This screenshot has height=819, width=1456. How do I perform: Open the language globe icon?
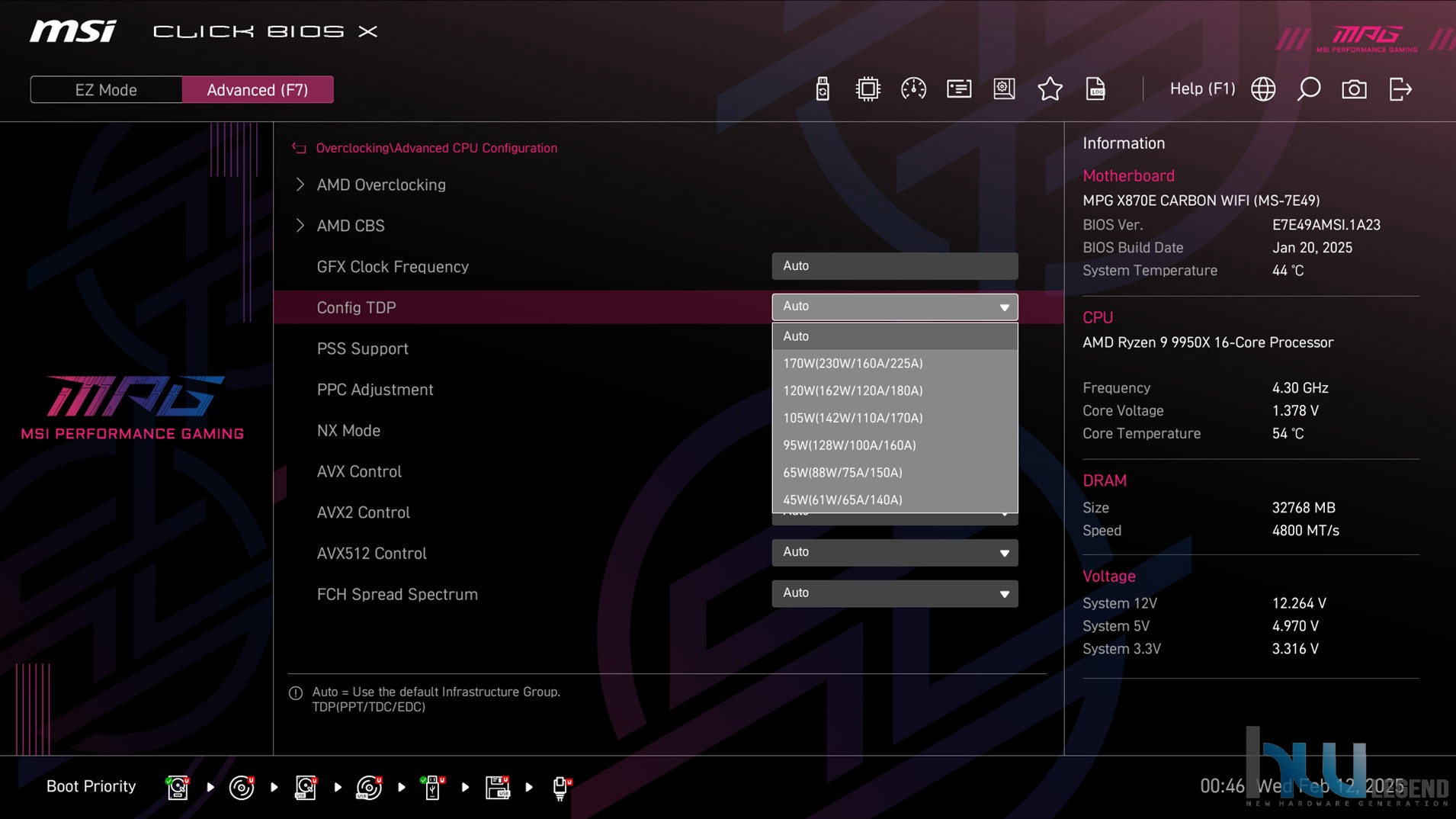pos(1263,89)
